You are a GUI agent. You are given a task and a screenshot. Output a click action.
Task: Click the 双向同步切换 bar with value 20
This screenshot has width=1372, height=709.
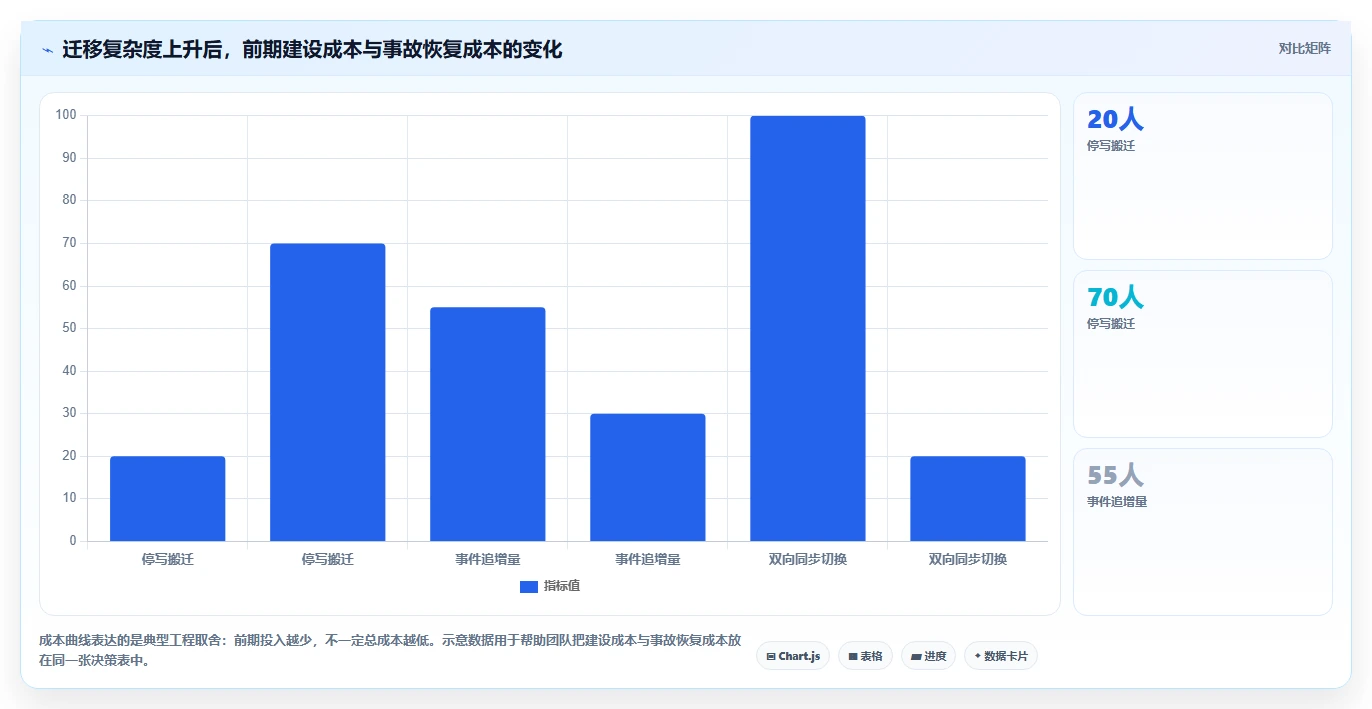tap(967, 499)
